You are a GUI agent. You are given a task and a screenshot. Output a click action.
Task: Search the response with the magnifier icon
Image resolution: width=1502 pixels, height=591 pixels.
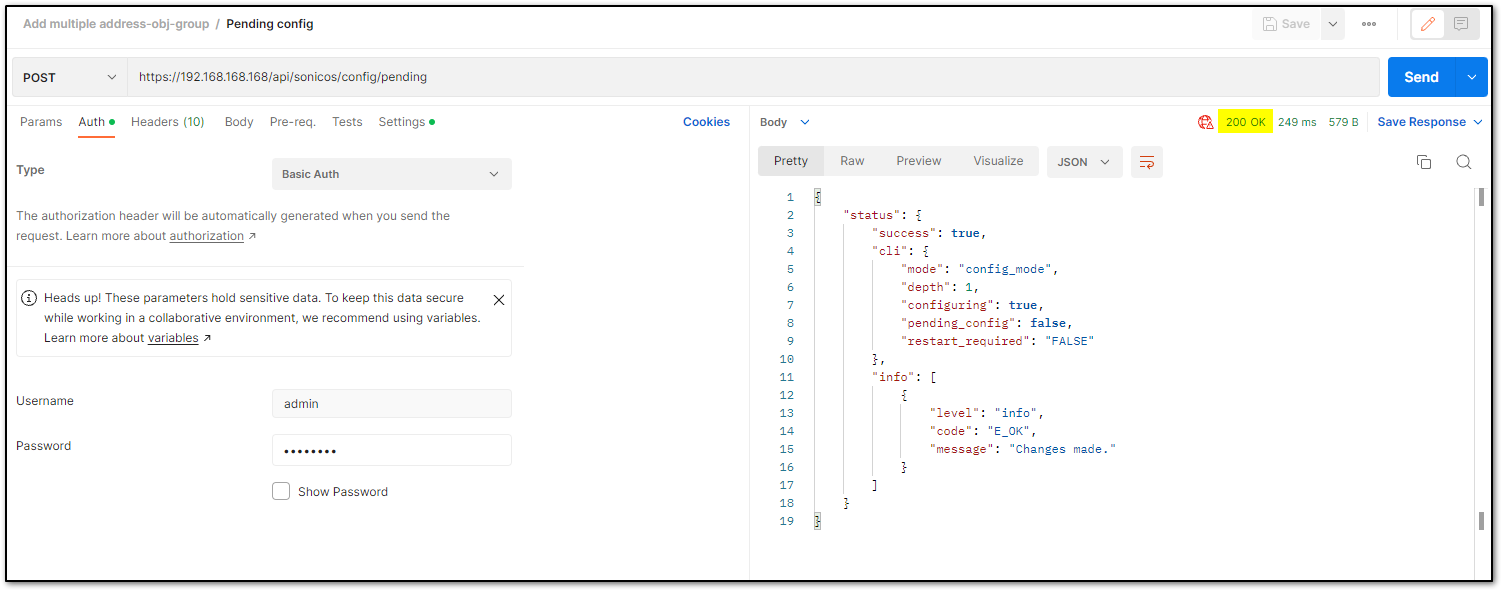(x=1464, y=162)
